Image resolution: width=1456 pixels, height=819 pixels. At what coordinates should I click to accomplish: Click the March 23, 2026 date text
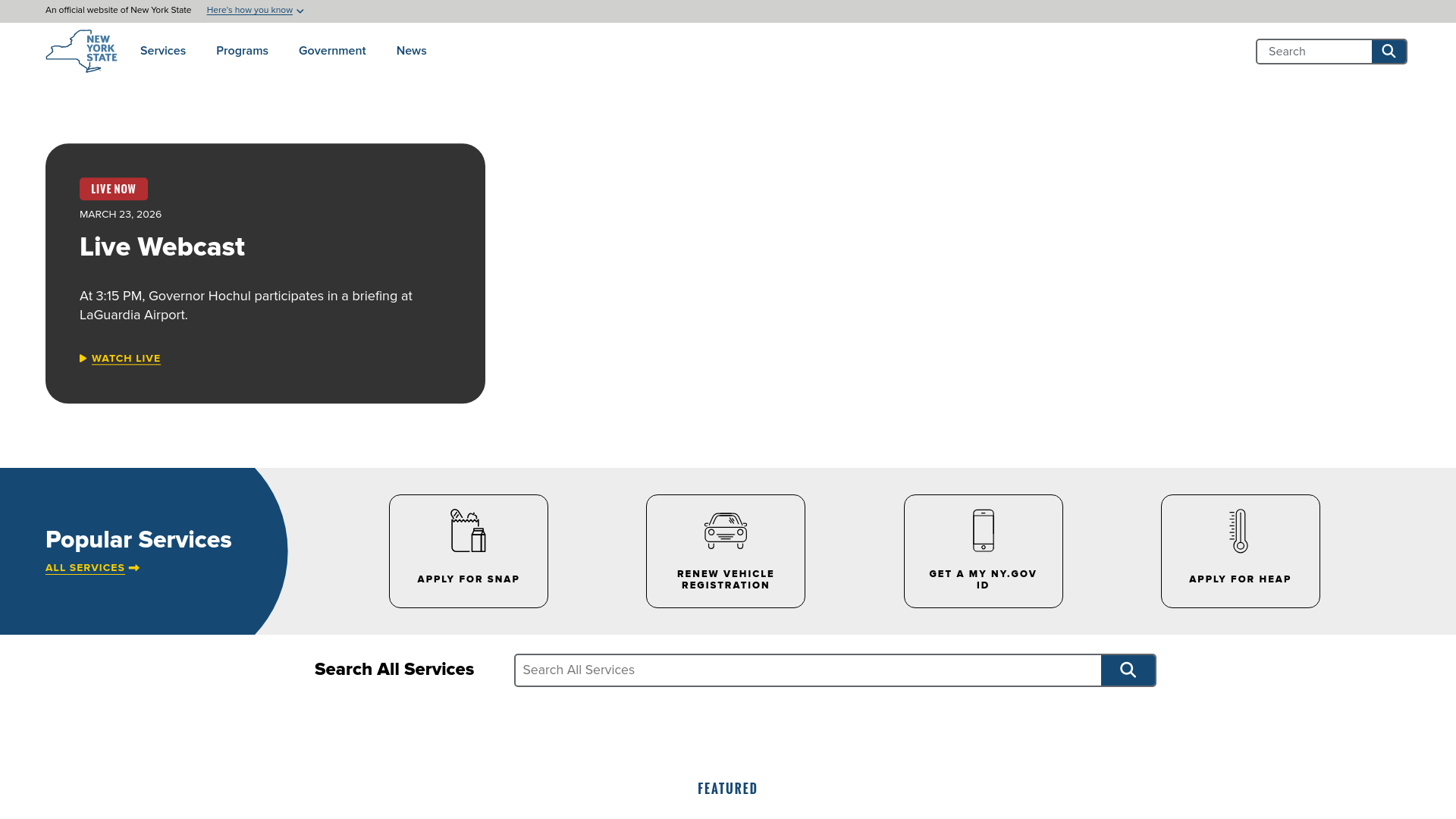[121, 215]
